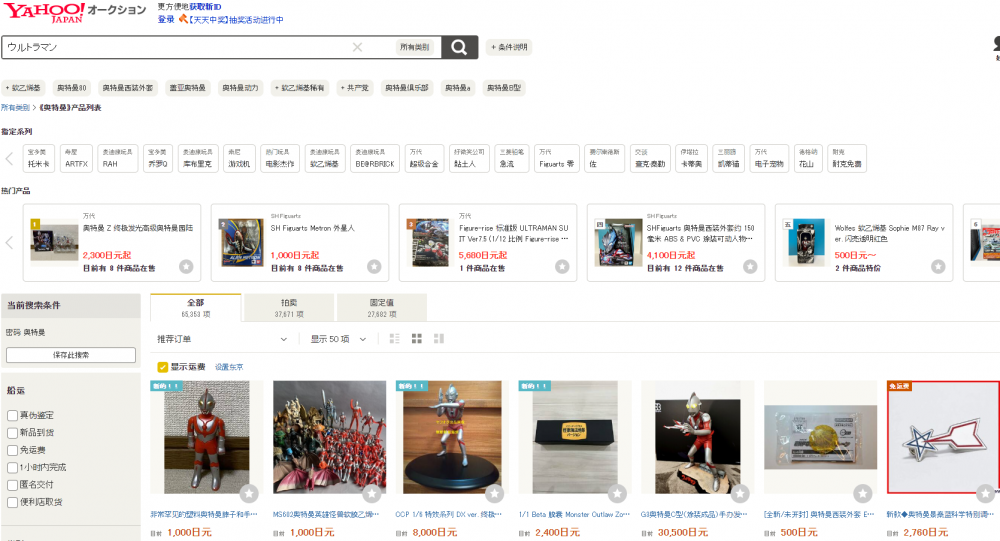Open the star-arrow science patrol pin thumbnail
The width and height of the screenshot is (1000, 541).
943,437
